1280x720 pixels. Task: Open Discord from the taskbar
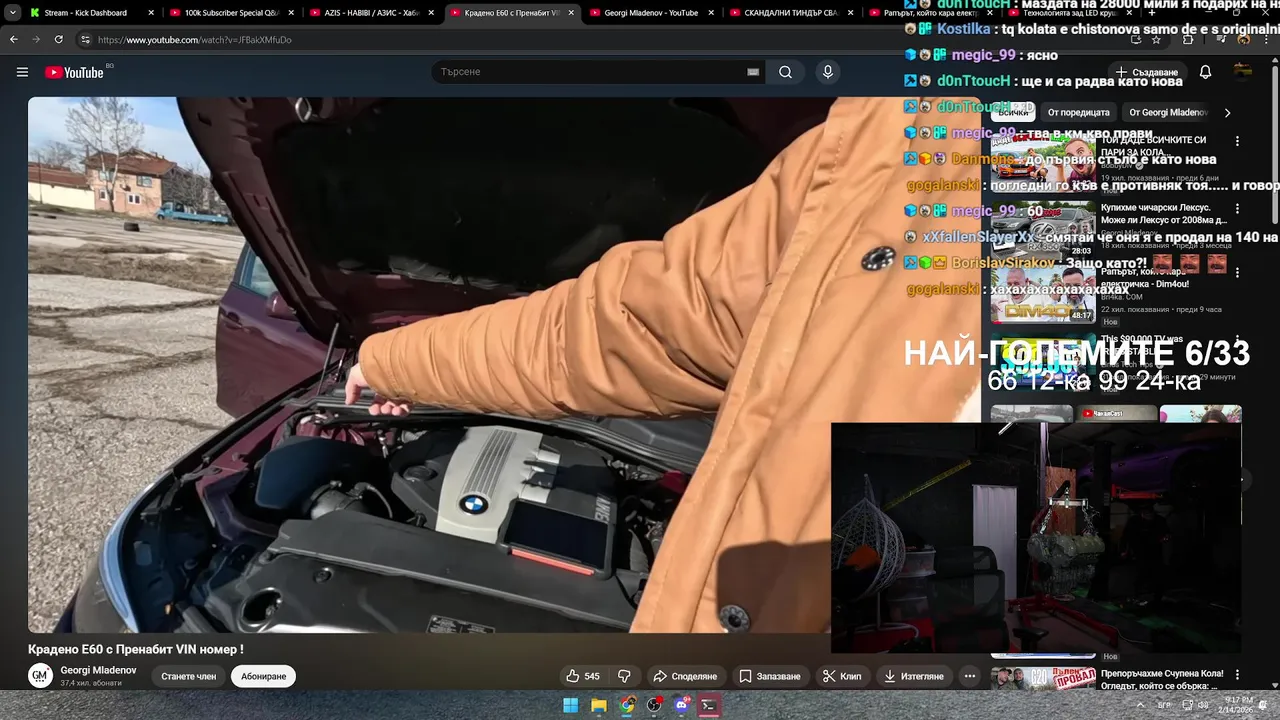[x=682, y=705]
